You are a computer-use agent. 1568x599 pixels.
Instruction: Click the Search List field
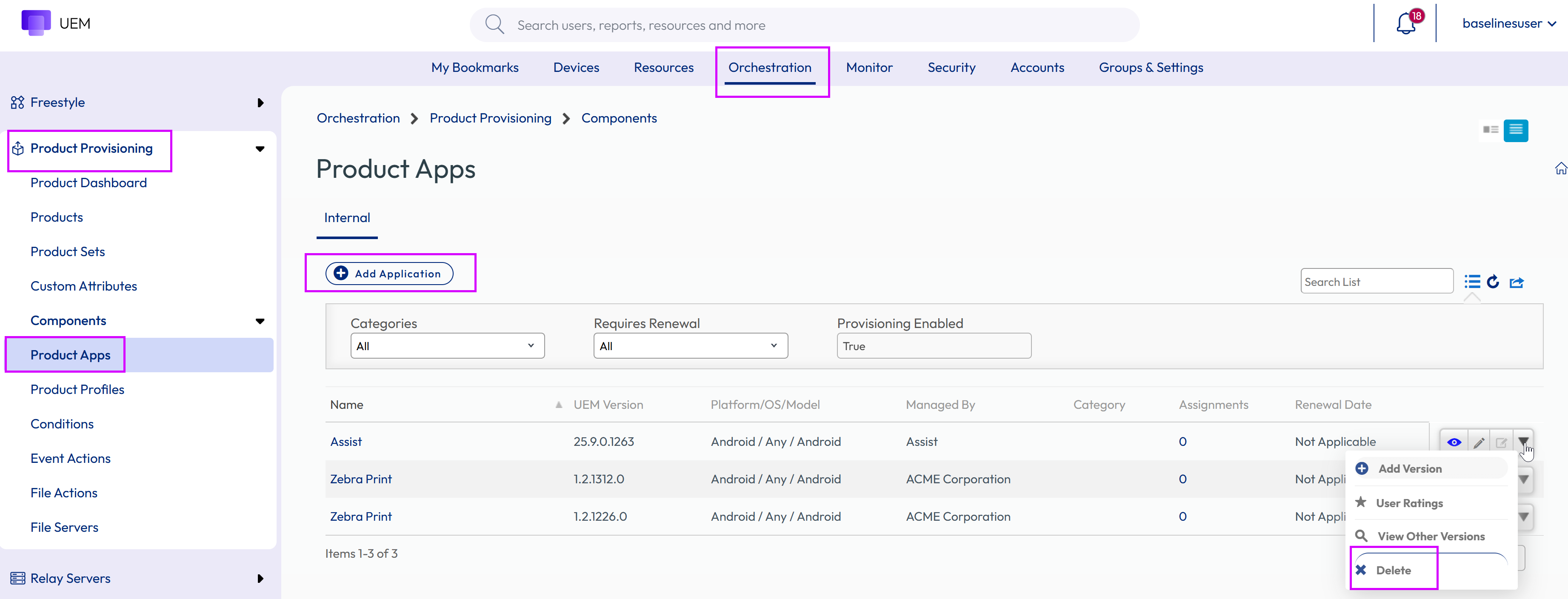tap(1377, 281)
